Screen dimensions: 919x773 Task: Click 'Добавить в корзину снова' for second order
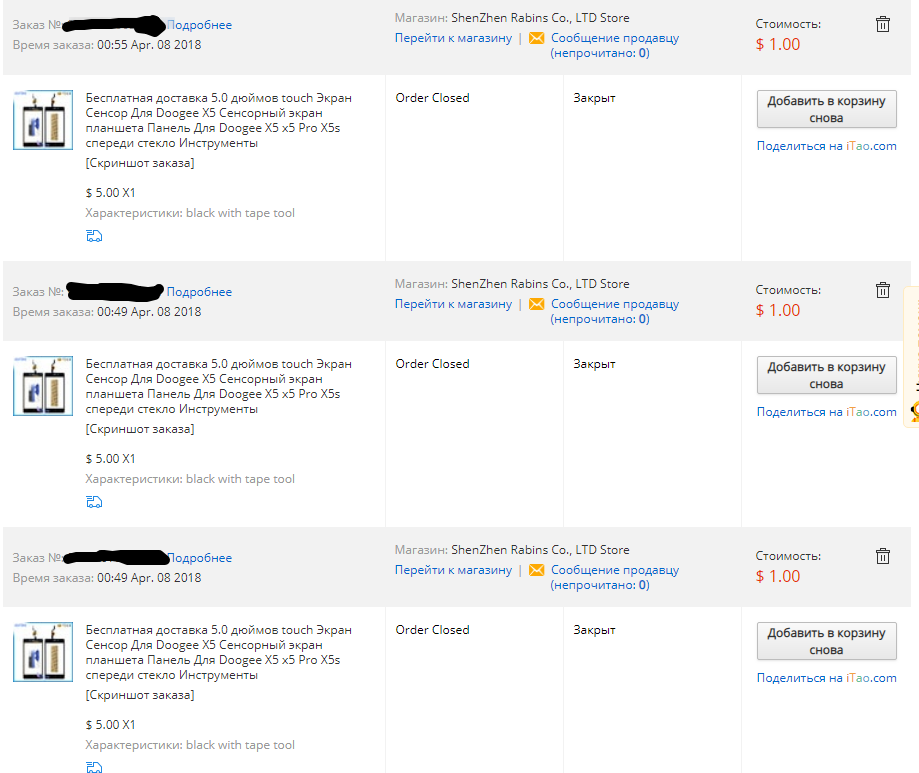(x=826, y=375)
